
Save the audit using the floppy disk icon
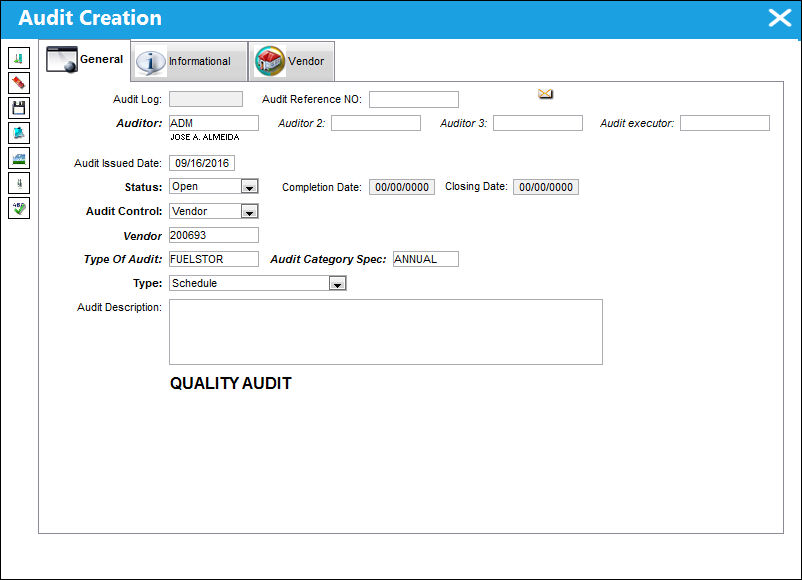click(19, 108)
